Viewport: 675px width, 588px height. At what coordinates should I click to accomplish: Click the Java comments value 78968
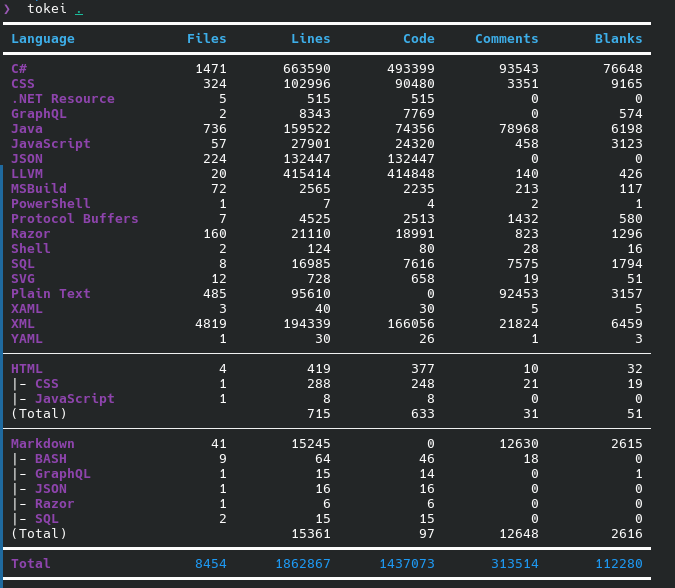pos(519,129)
